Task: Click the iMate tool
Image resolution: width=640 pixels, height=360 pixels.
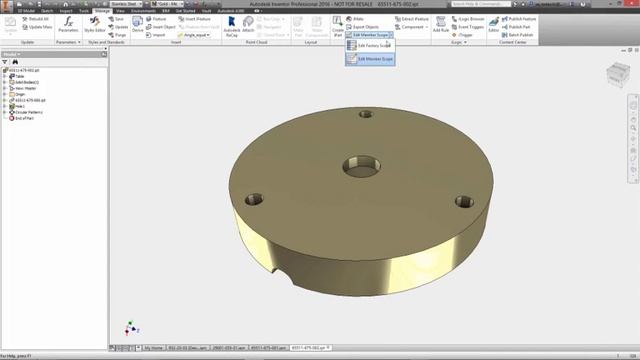Action: click(x=355, y=19)
